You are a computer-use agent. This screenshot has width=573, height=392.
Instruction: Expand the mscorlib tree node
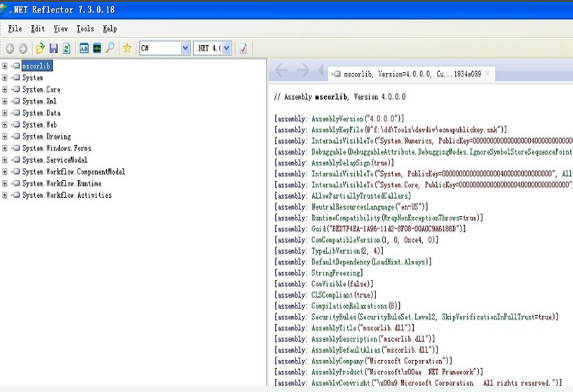pos(5,66)
